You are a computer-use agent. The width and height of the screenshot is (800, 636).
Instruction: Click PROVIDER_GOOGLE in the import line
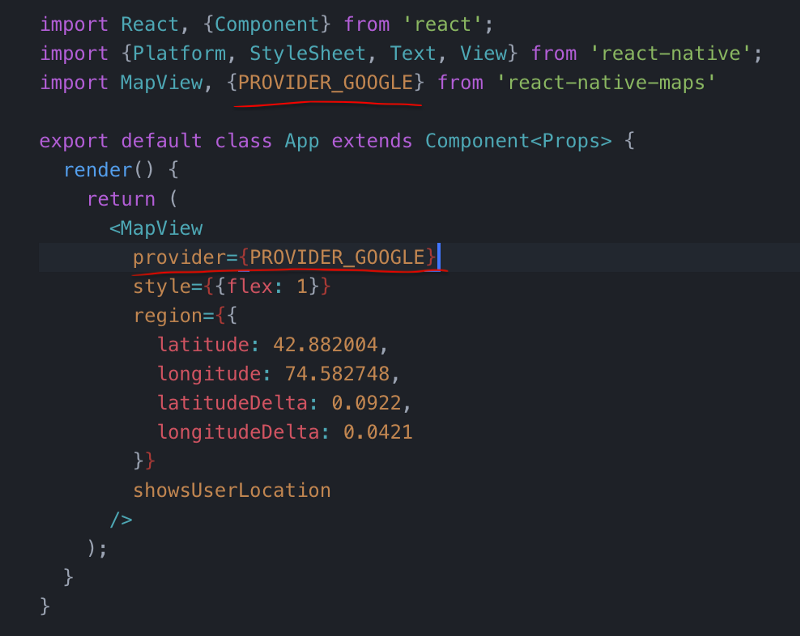click(x=326, y=82)
